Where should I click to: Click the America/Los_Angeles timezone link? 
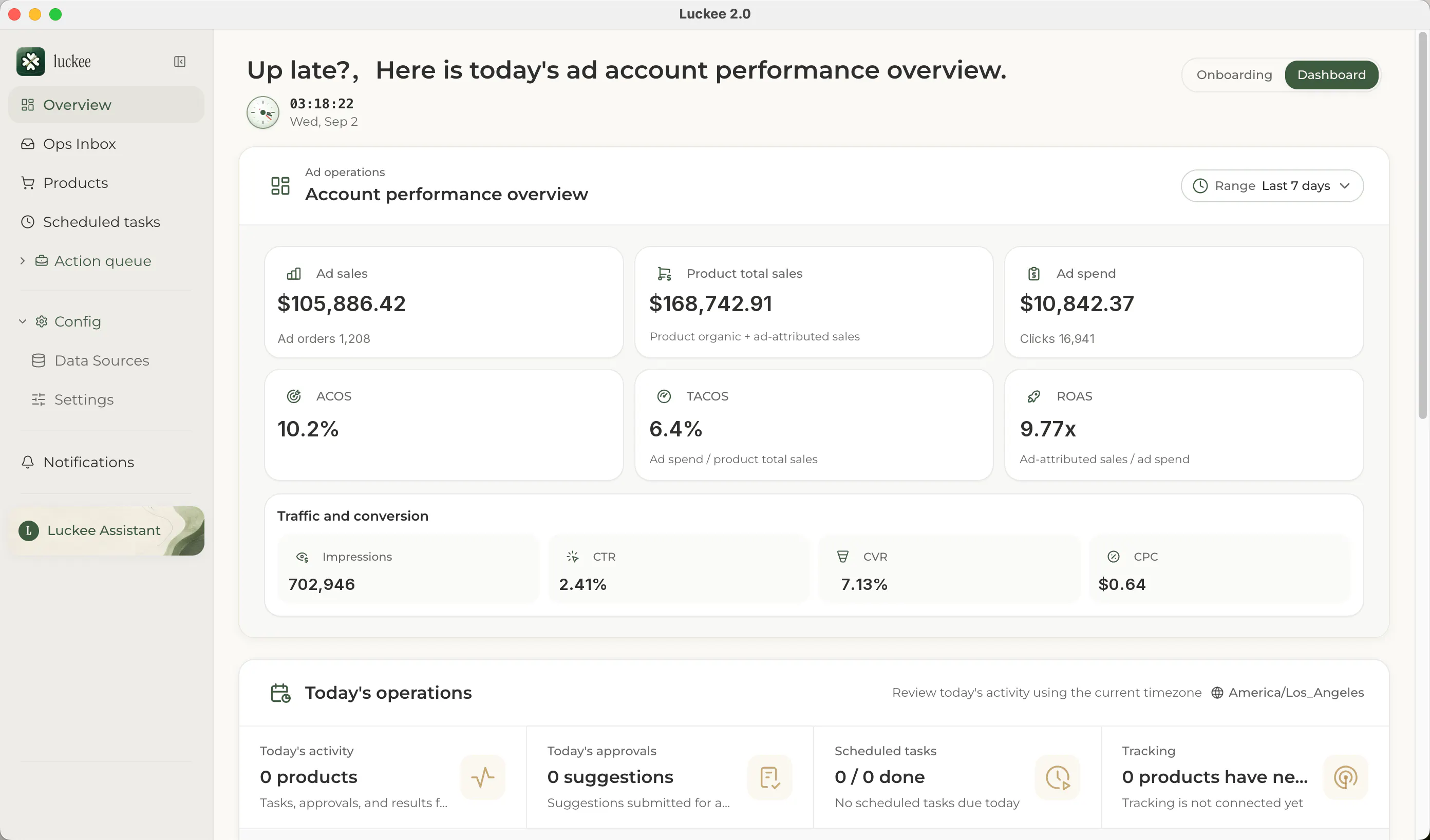point(1288,693)
